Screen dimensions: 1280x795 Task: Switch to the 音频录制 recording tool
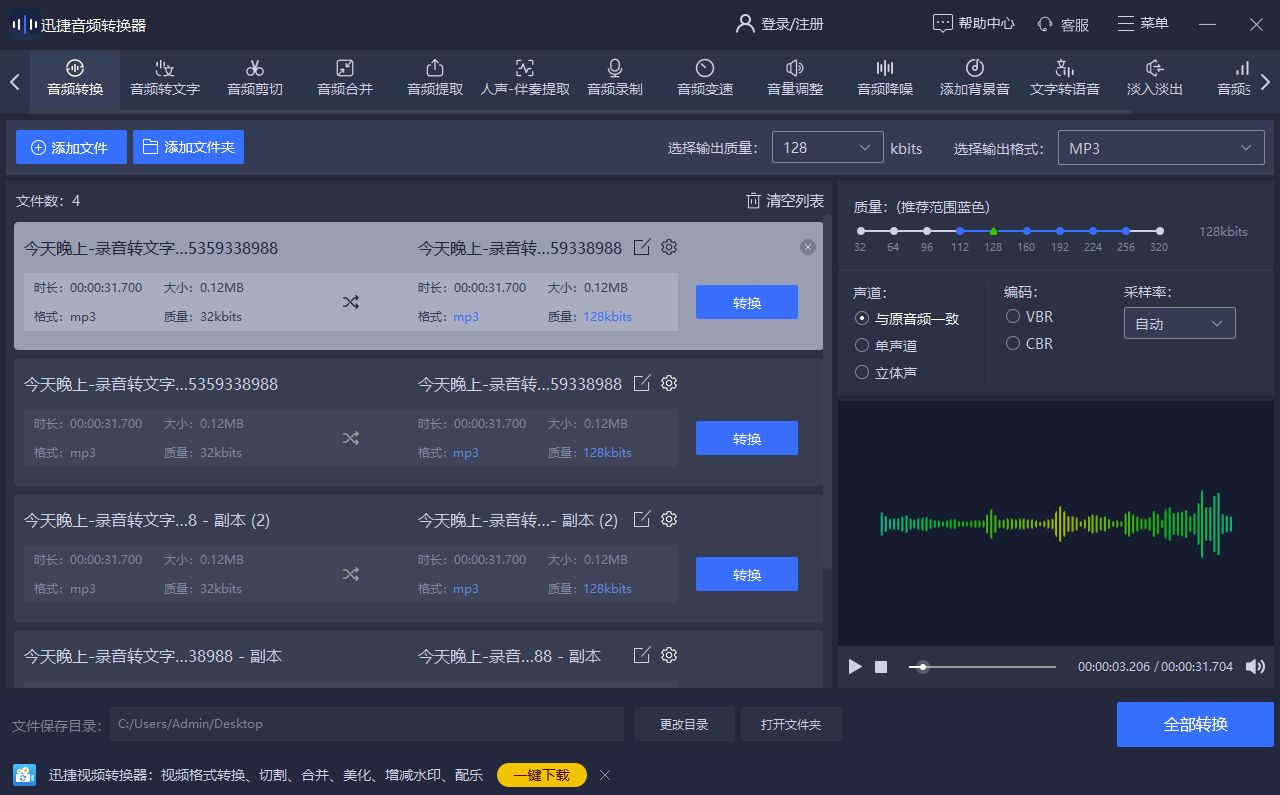(x=614, y=80)
